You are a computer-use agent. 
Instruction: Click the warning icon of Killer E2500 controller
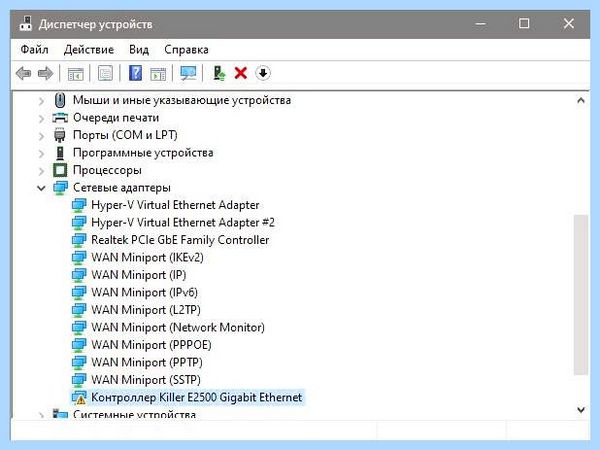click(79, 397)
